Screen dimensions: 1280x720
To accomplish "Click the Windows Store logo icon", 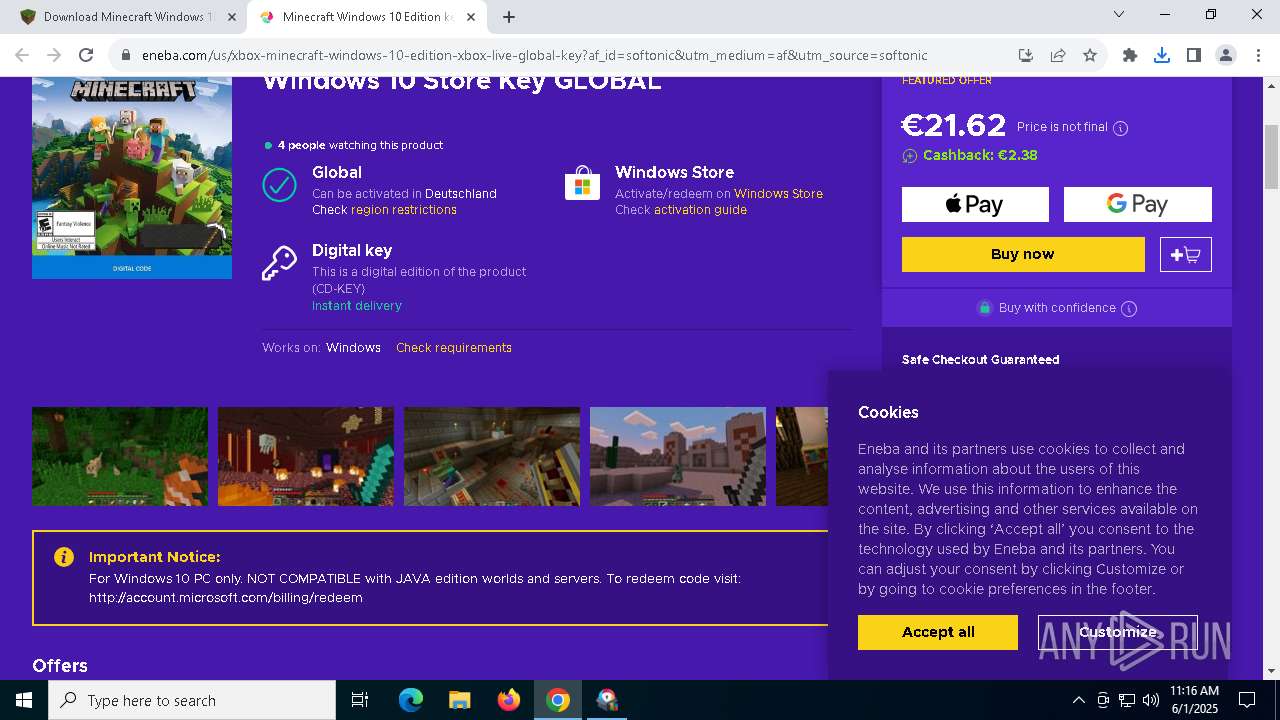I will click(582, 185).
